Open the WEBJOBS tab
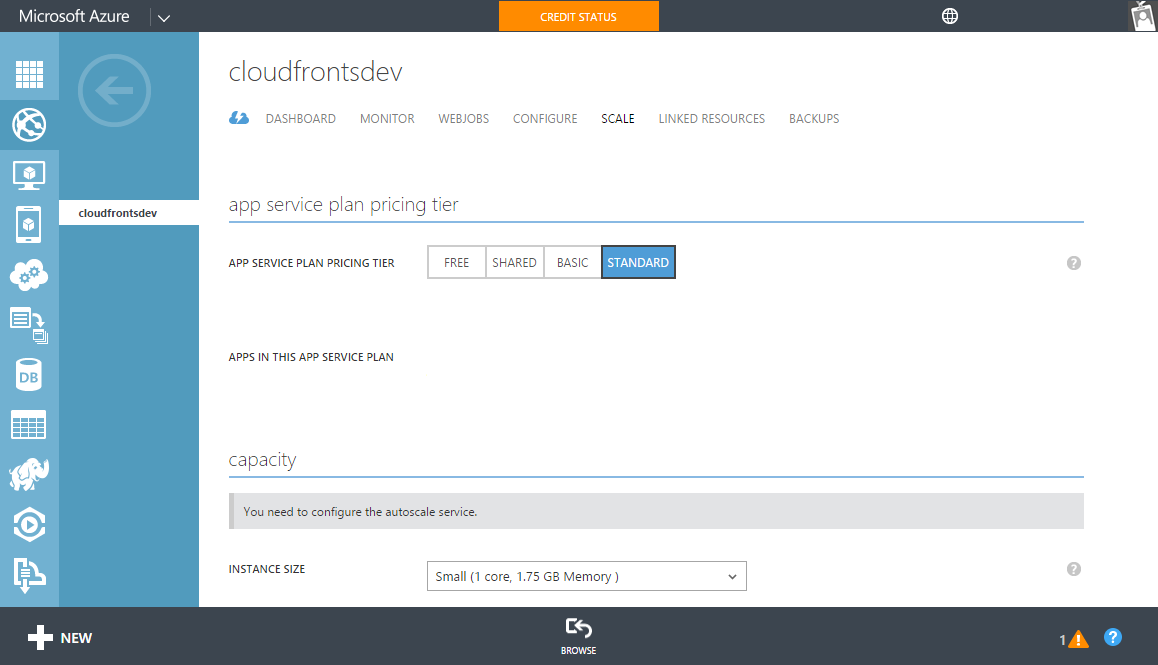Image resolution: width=1158 pixels, height=665 pixels. tap(464, 119)
